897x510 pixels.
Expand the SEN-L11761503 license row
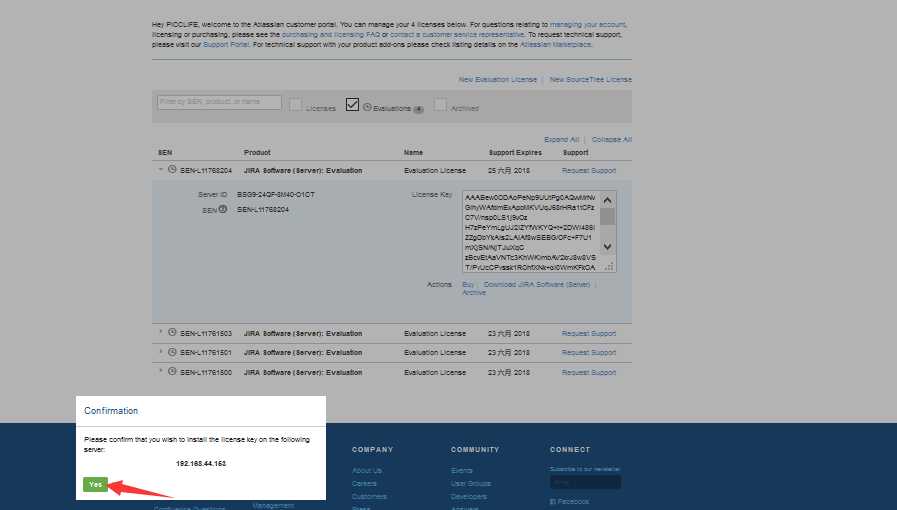(161, 332)
